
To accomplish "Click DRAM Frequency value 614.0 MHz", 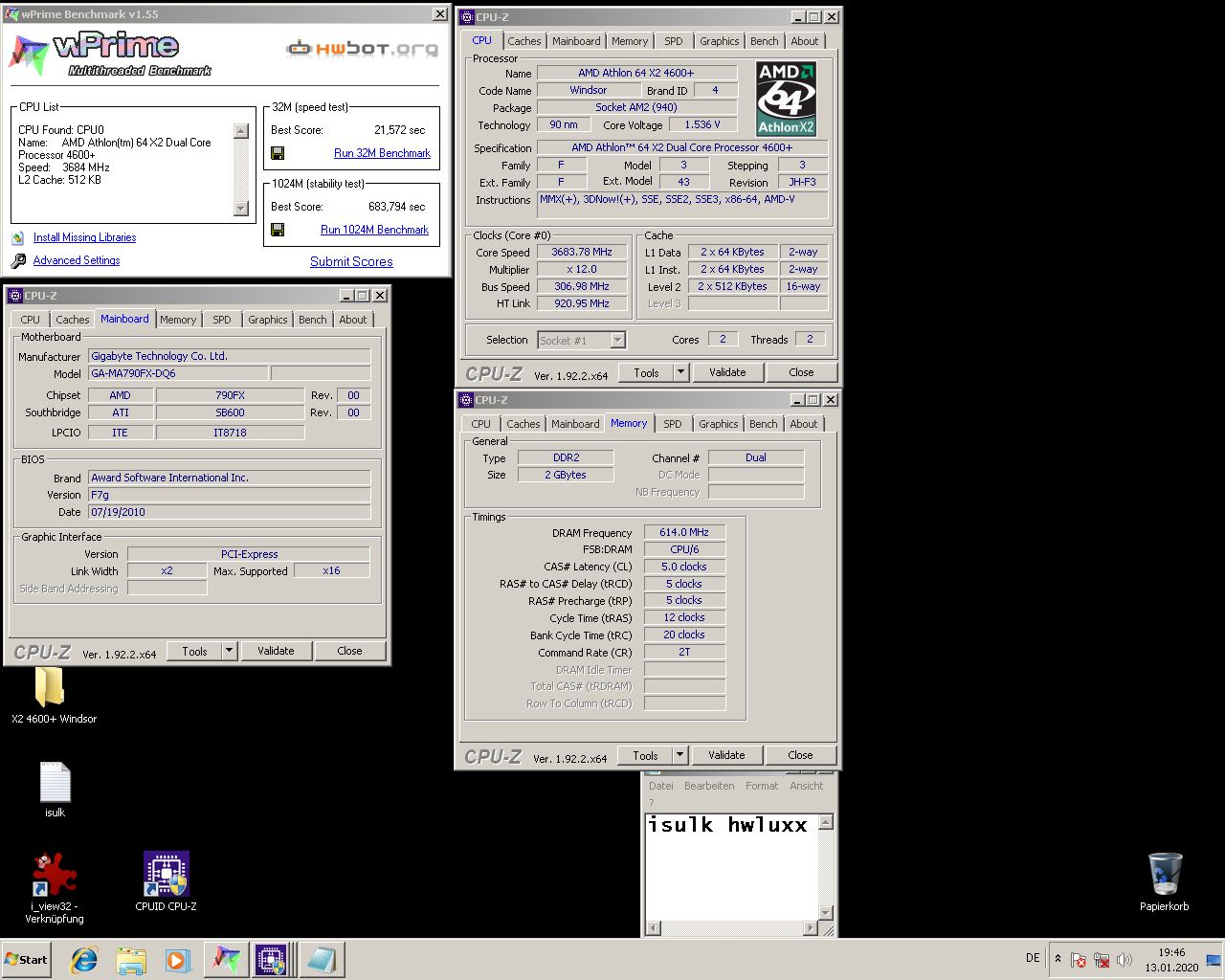I will point(684,532).
